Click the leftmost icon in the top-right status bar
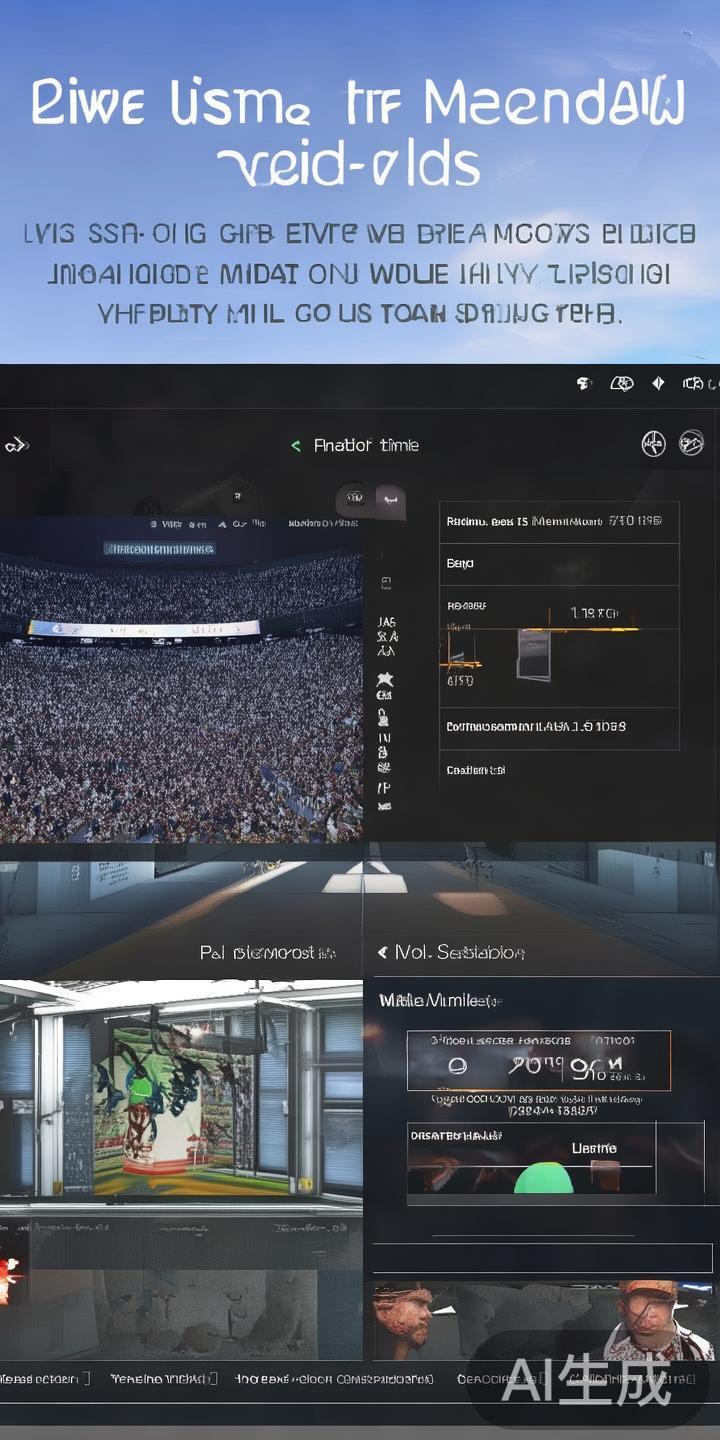Image resolution: width=720 pixels, height=1440 pixels. coord(585,383)
